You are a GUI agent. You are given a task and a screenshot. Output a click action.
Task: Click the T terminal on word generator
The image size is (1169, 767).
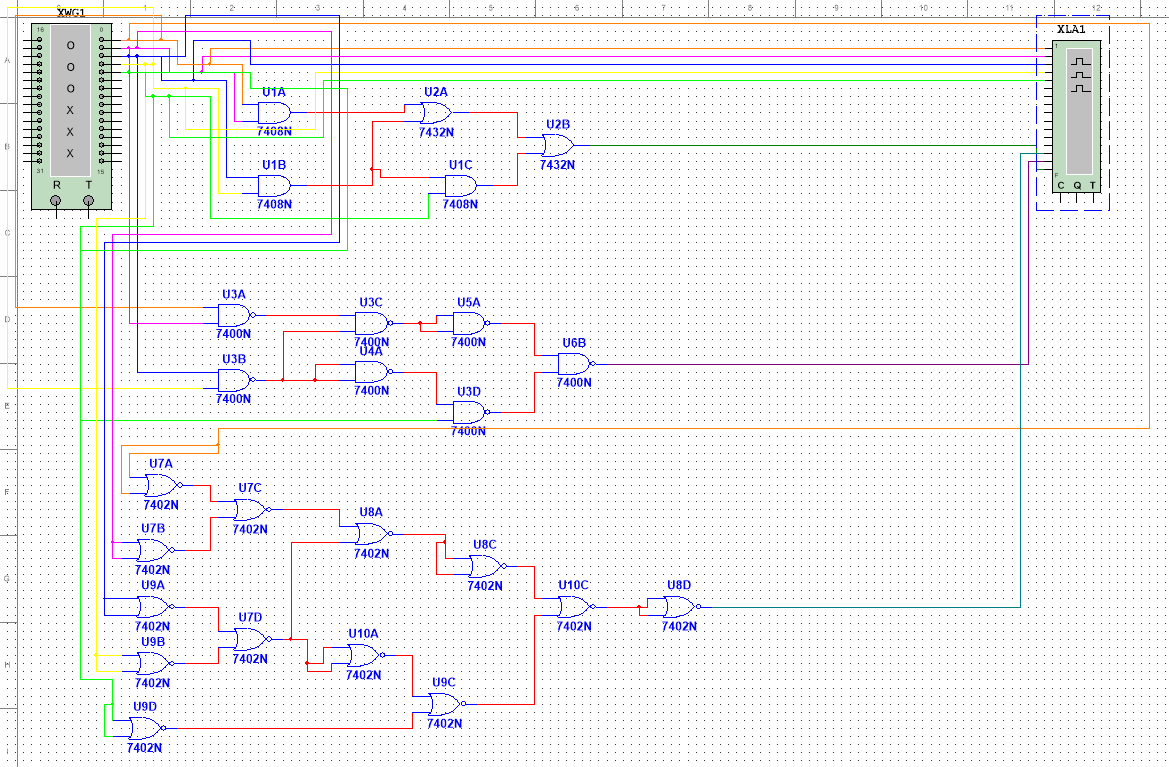88,200
